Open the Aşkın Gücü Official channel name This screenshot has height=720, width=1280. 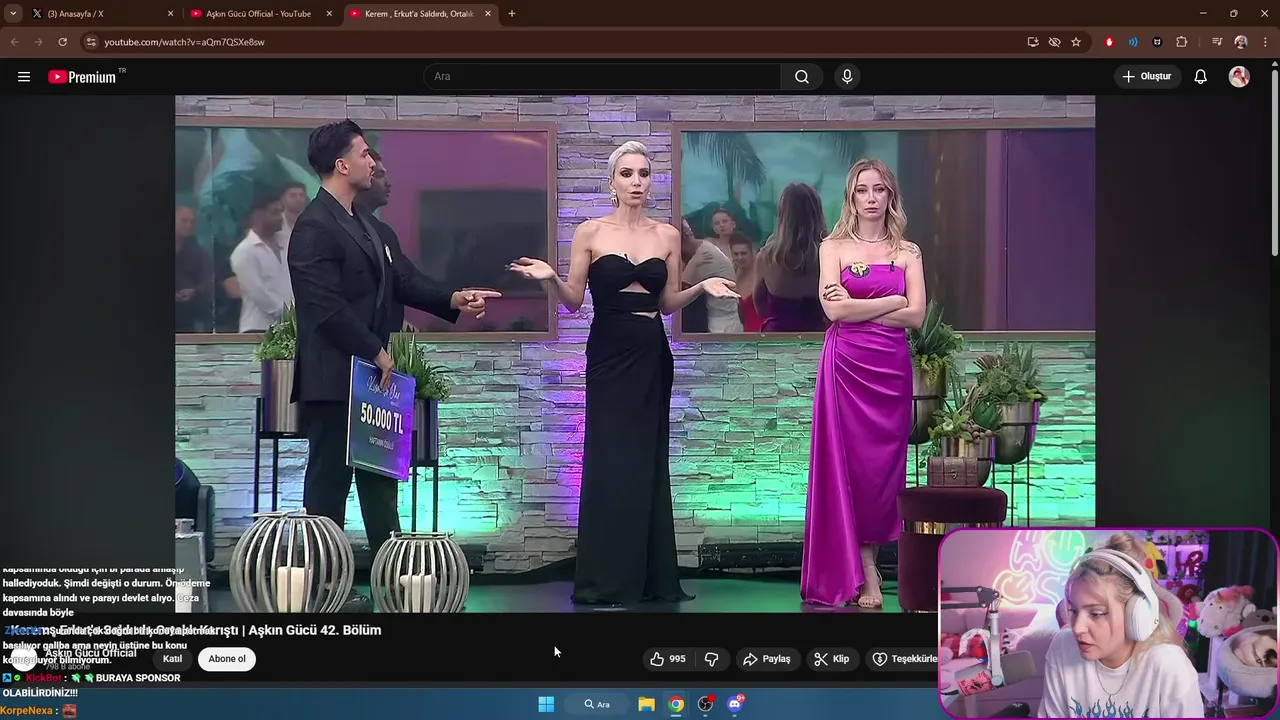pos(91,653)
